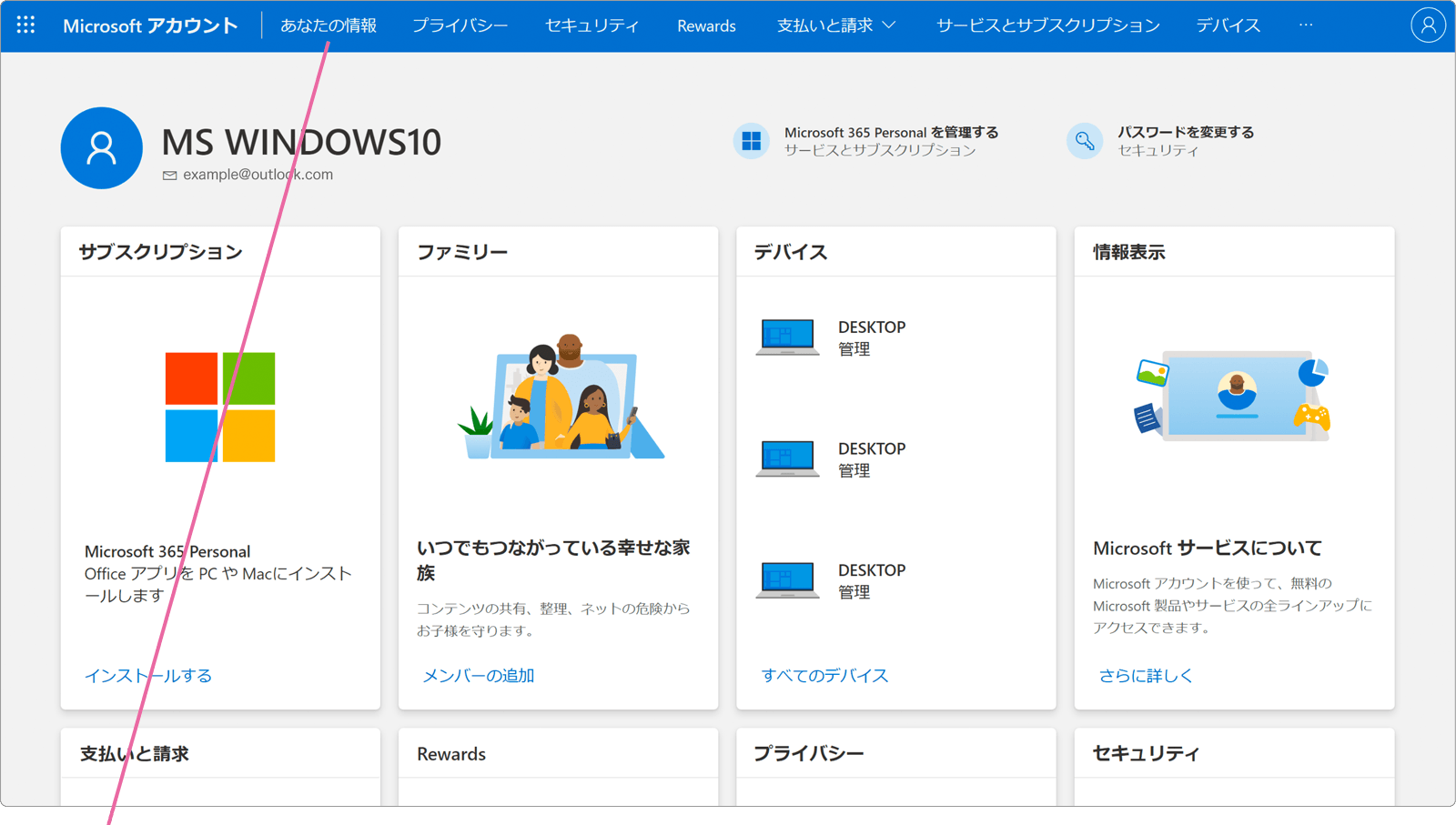Click the MS WINDOWS10 account name
This screenshot has width=1456, height=825.
[x=301, y=142]
